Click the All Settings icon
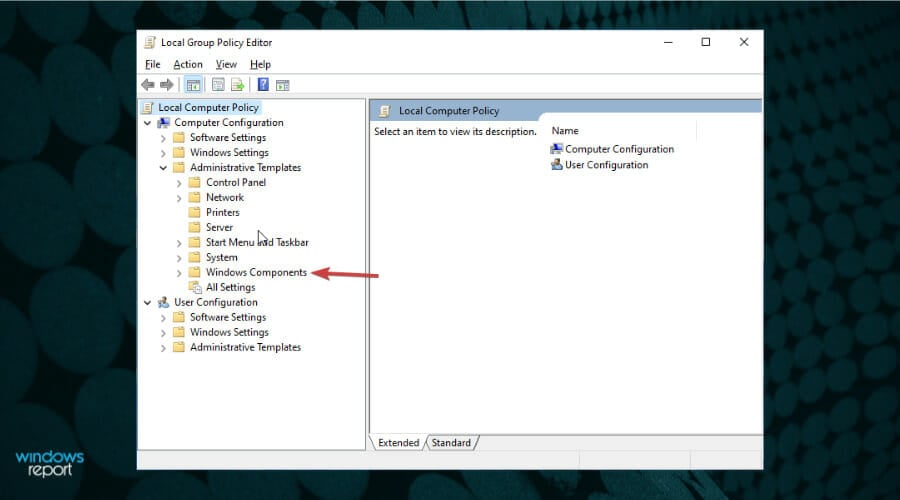 coord(195,287)
